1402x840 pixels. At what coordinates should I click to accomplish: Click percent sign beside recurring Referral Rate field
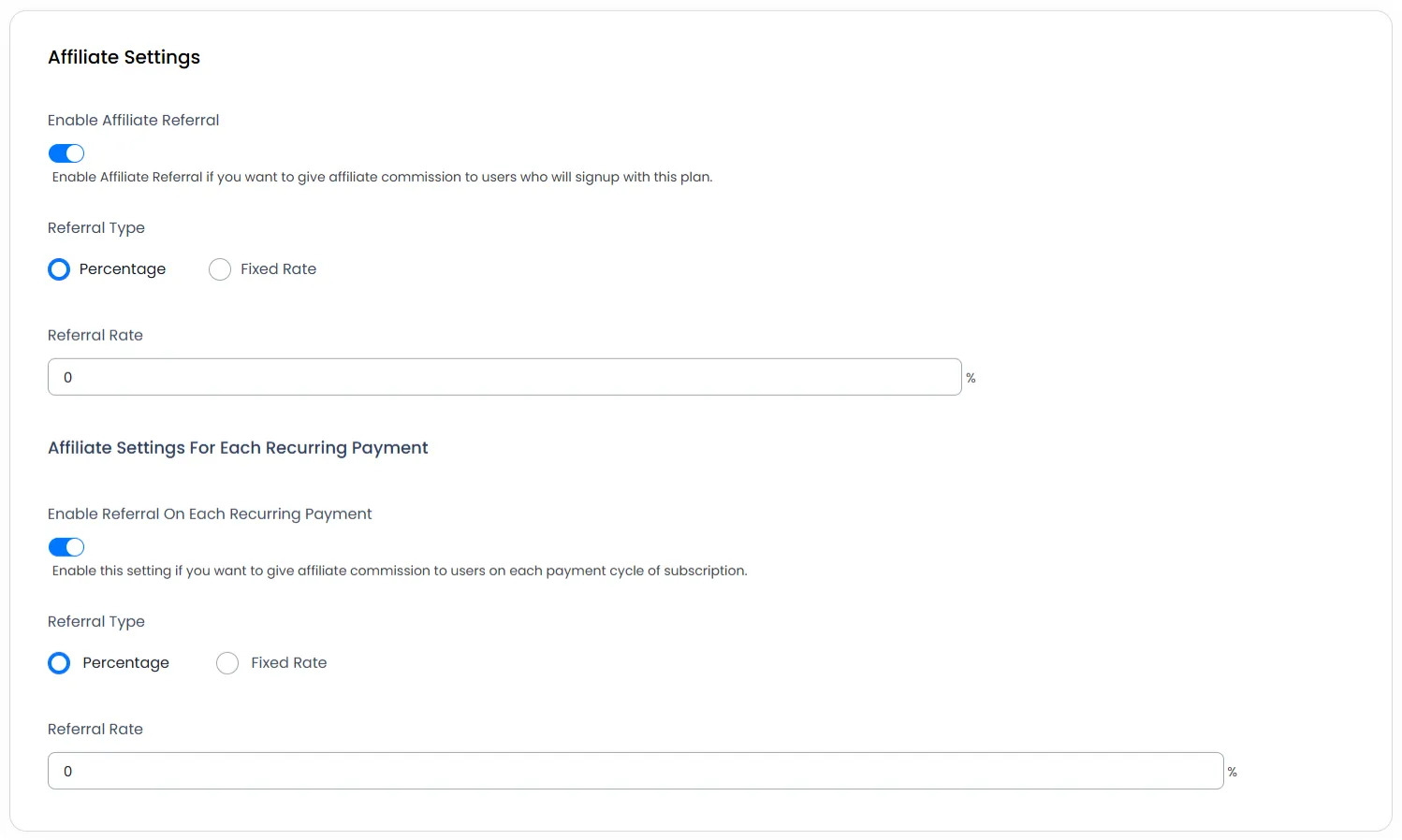(x=1233, y=772)
